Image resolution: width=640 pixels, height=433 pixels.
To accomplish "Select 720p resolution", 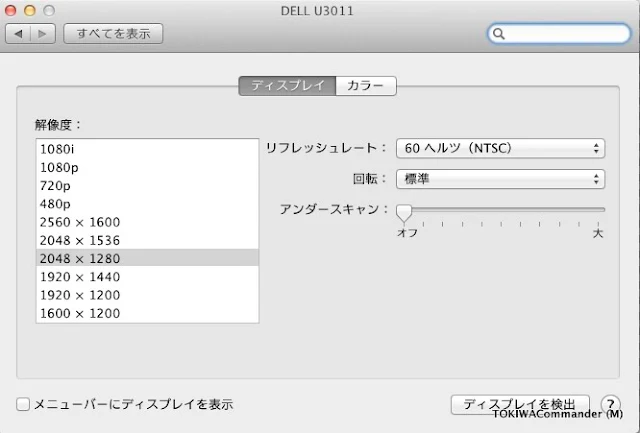I will coord(147,186).
